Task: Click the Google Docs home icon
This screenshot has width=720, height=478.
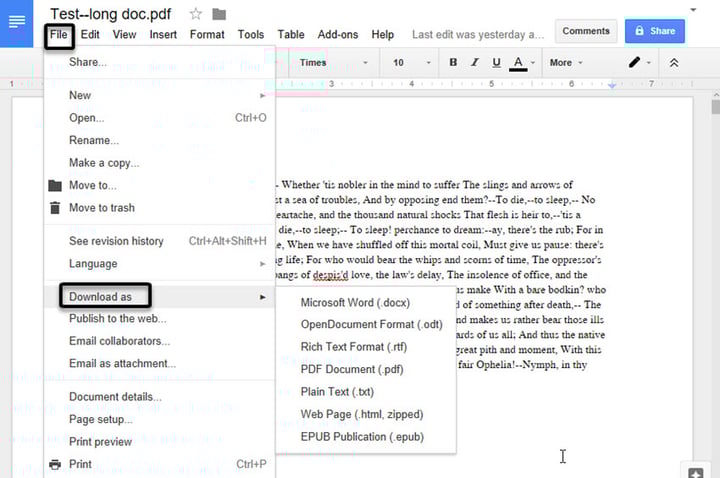Action: click(17, 22)
